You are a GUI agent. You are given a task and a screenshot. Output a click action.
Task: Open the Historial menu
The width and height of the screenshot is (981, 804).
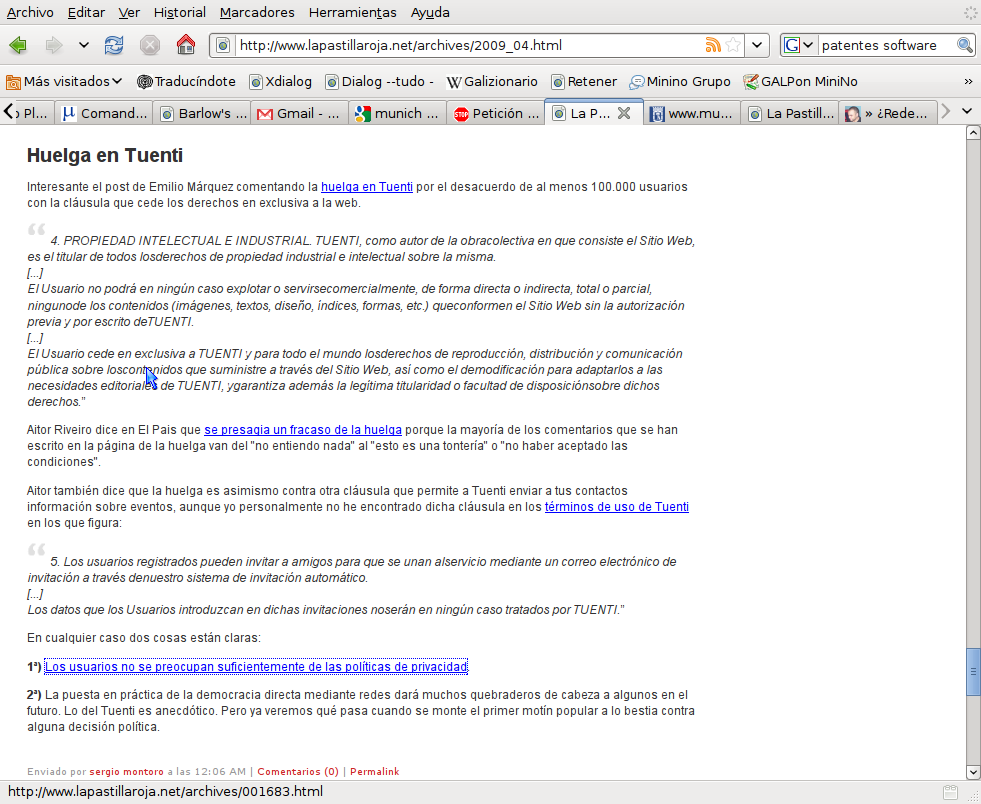(x=180, y=13)
